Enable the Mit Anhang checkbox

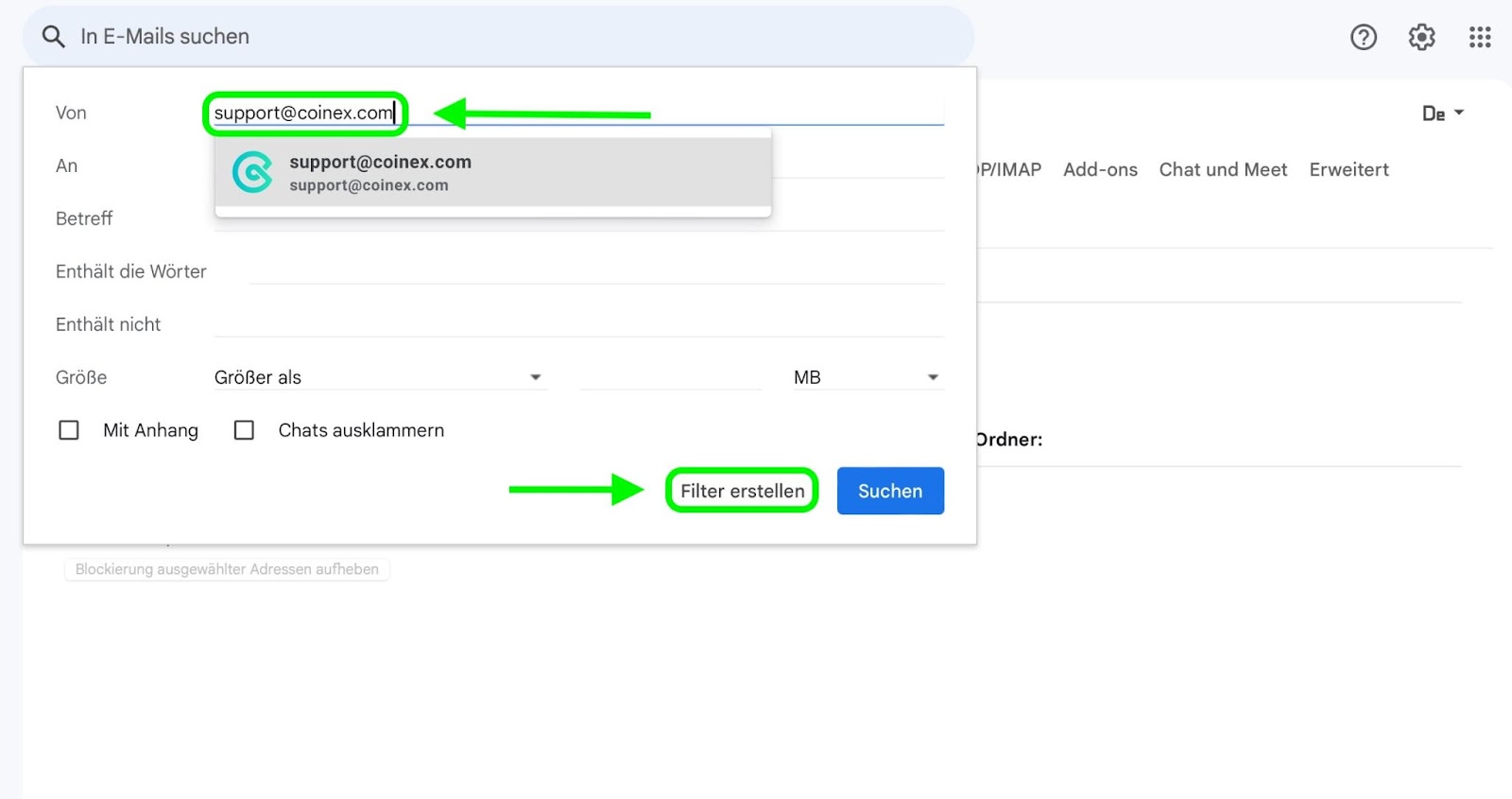[69, 430]
